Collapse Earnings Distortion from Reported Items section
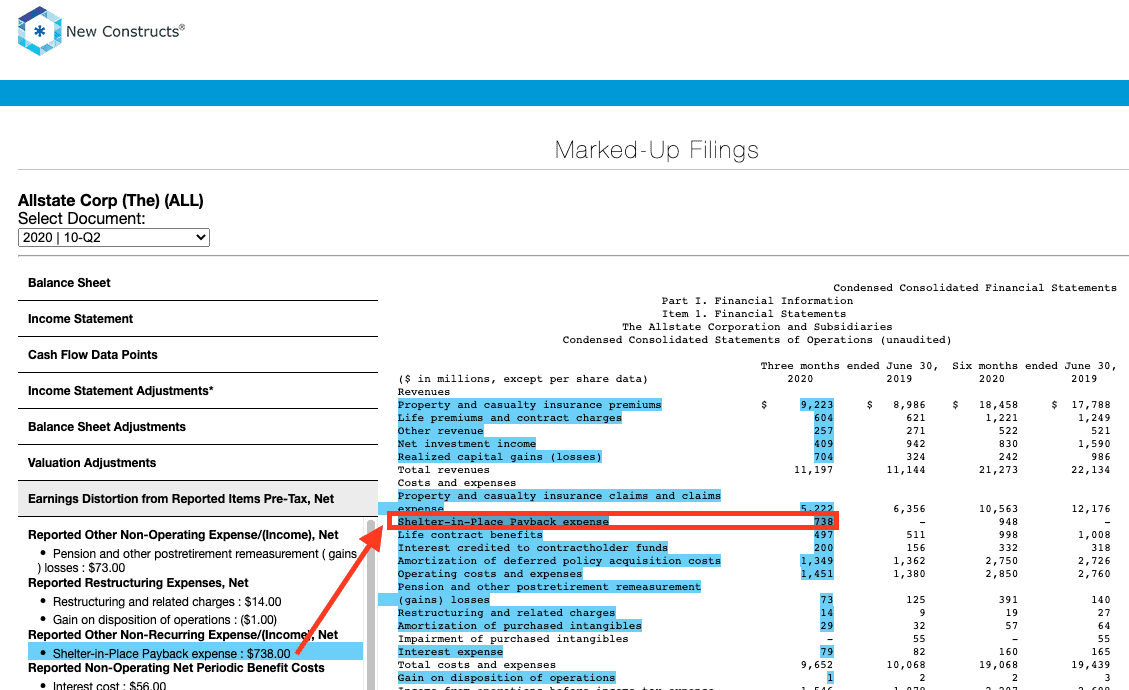 198,499
